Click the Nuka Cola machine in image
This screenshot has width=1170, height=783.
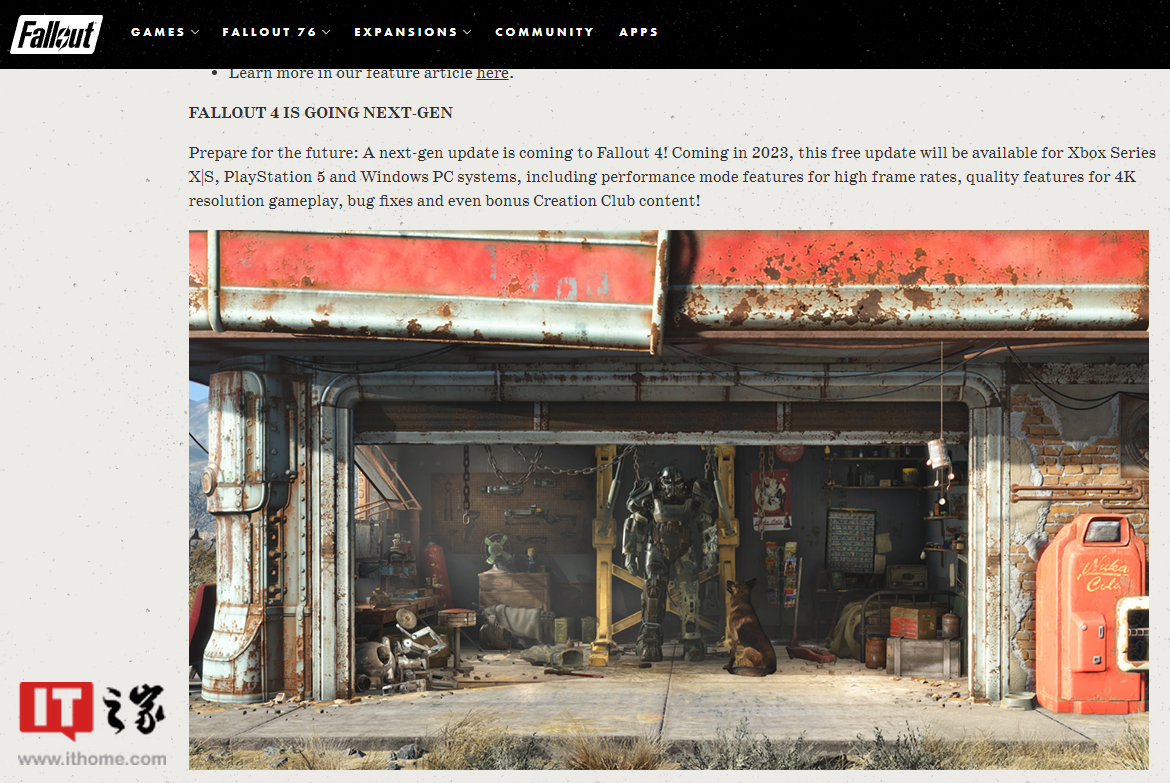[x=1091, y=612]
